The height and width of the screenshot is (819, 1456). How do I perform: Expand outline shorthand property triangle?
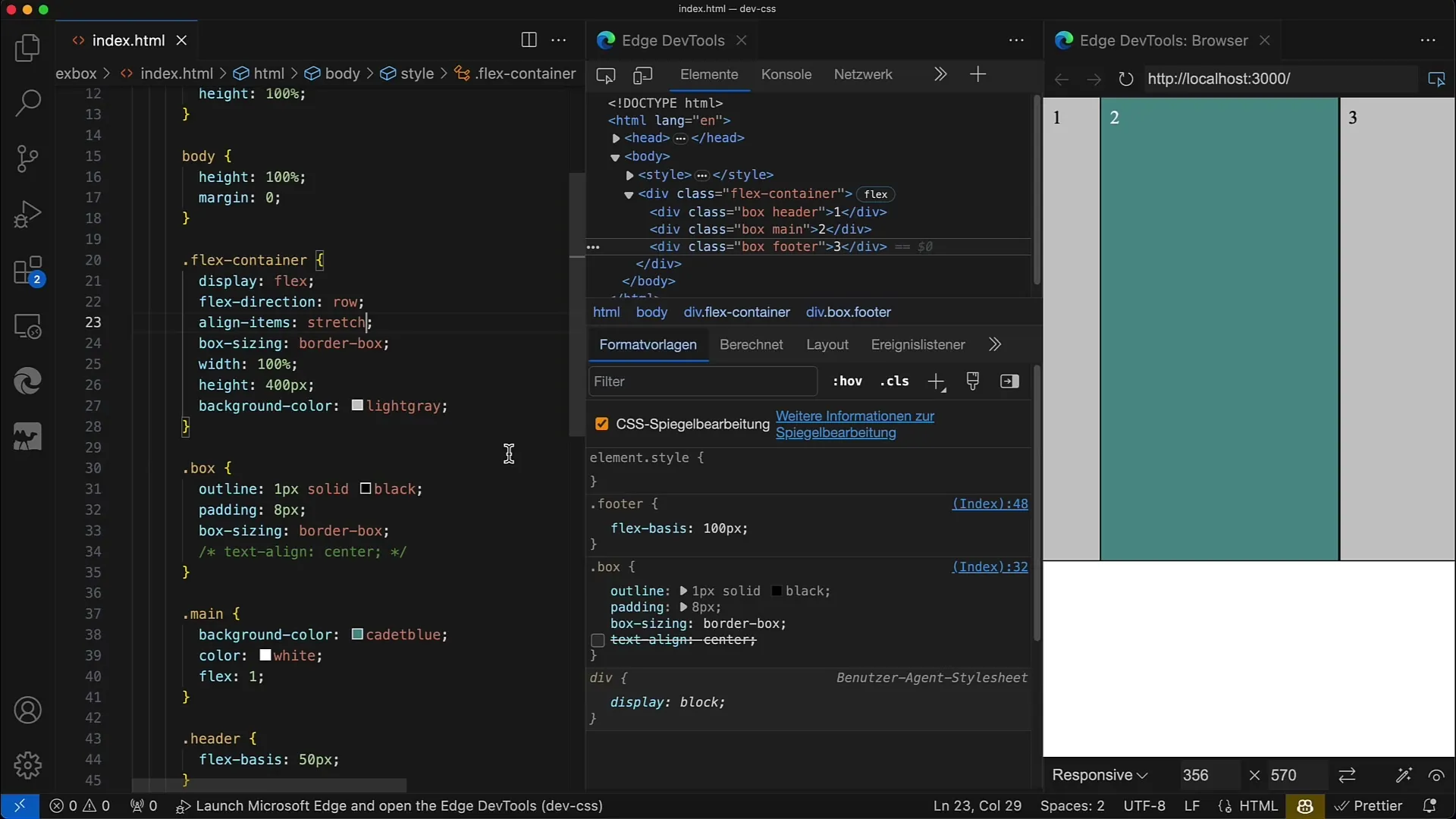coord(683,591)
